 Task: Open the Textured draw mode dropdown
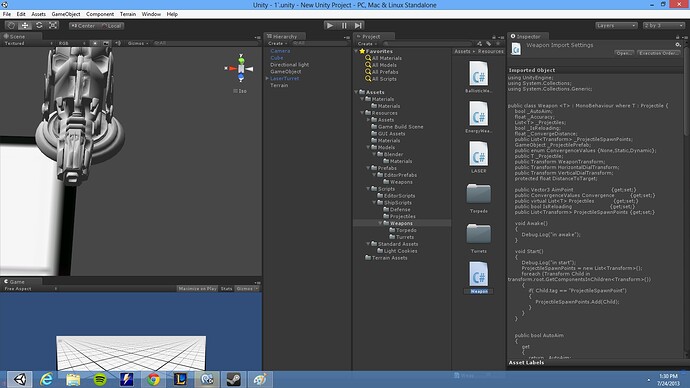28,43
